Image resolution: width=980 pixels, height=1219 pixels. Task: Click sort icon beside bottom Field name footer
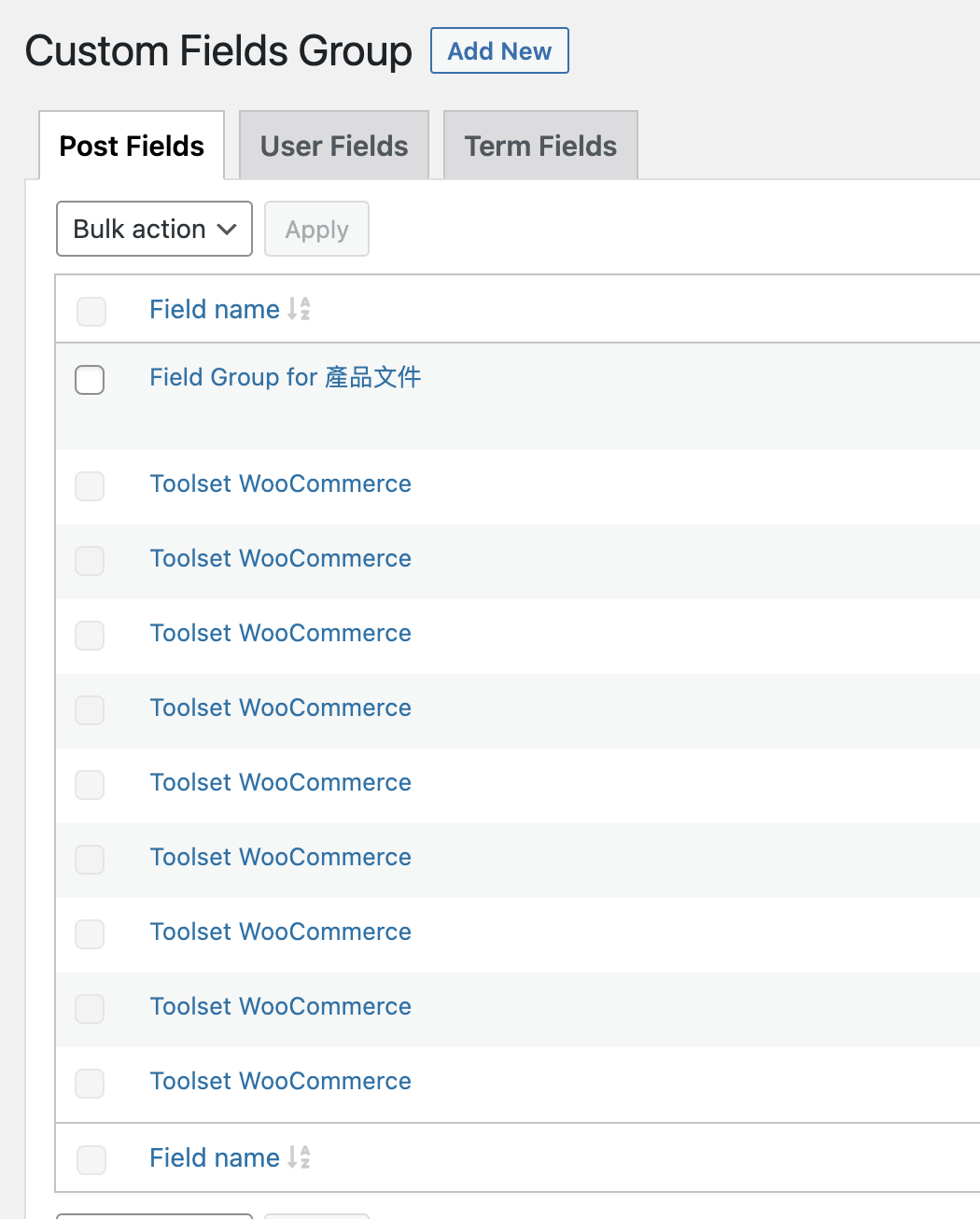coord(299,1157)
